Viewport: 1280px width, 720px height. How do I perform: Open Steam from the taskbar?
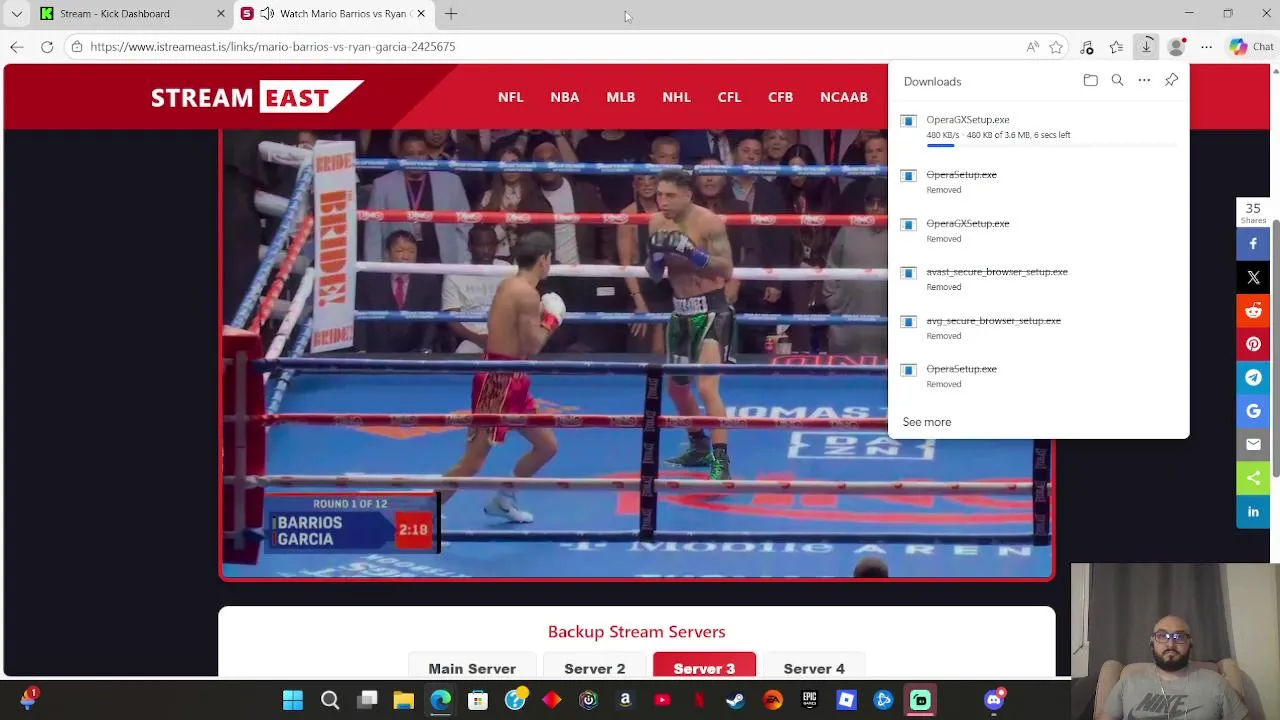pos(735,700)
